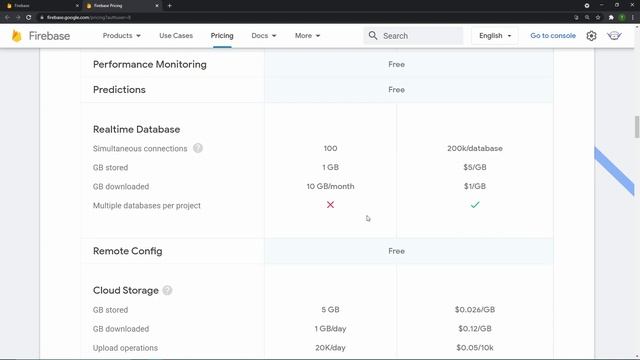Click the Remote Config row title
This screenshot has height=360, width=640.
(127, 251)
